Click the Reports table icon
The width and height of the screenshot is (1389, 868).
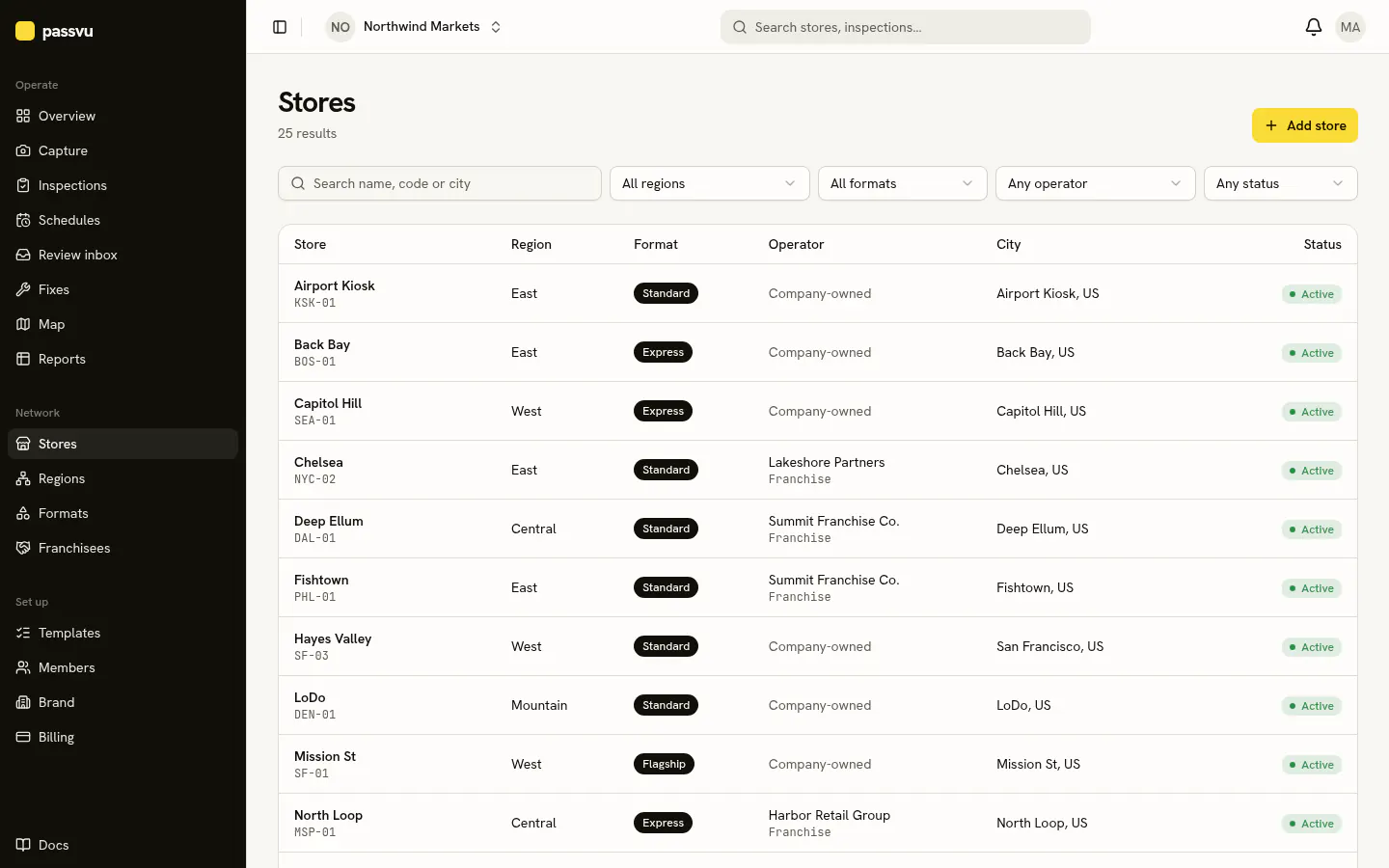[x=23, y=359]
